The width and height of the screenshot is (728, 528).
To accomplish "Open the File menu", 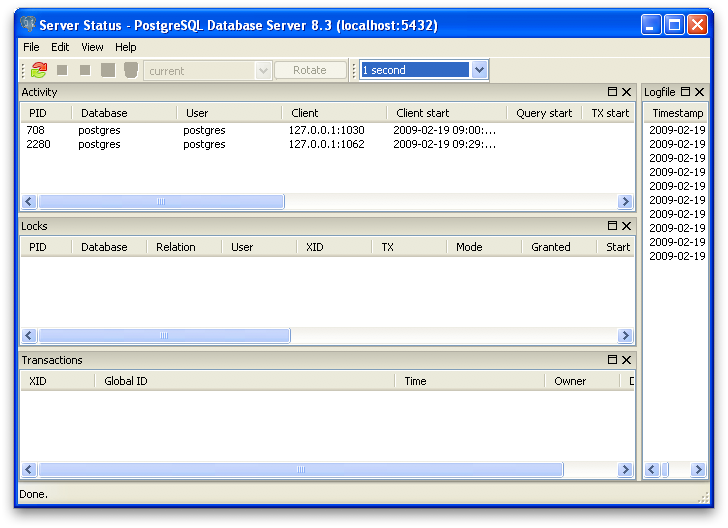I will pos(31,47).
